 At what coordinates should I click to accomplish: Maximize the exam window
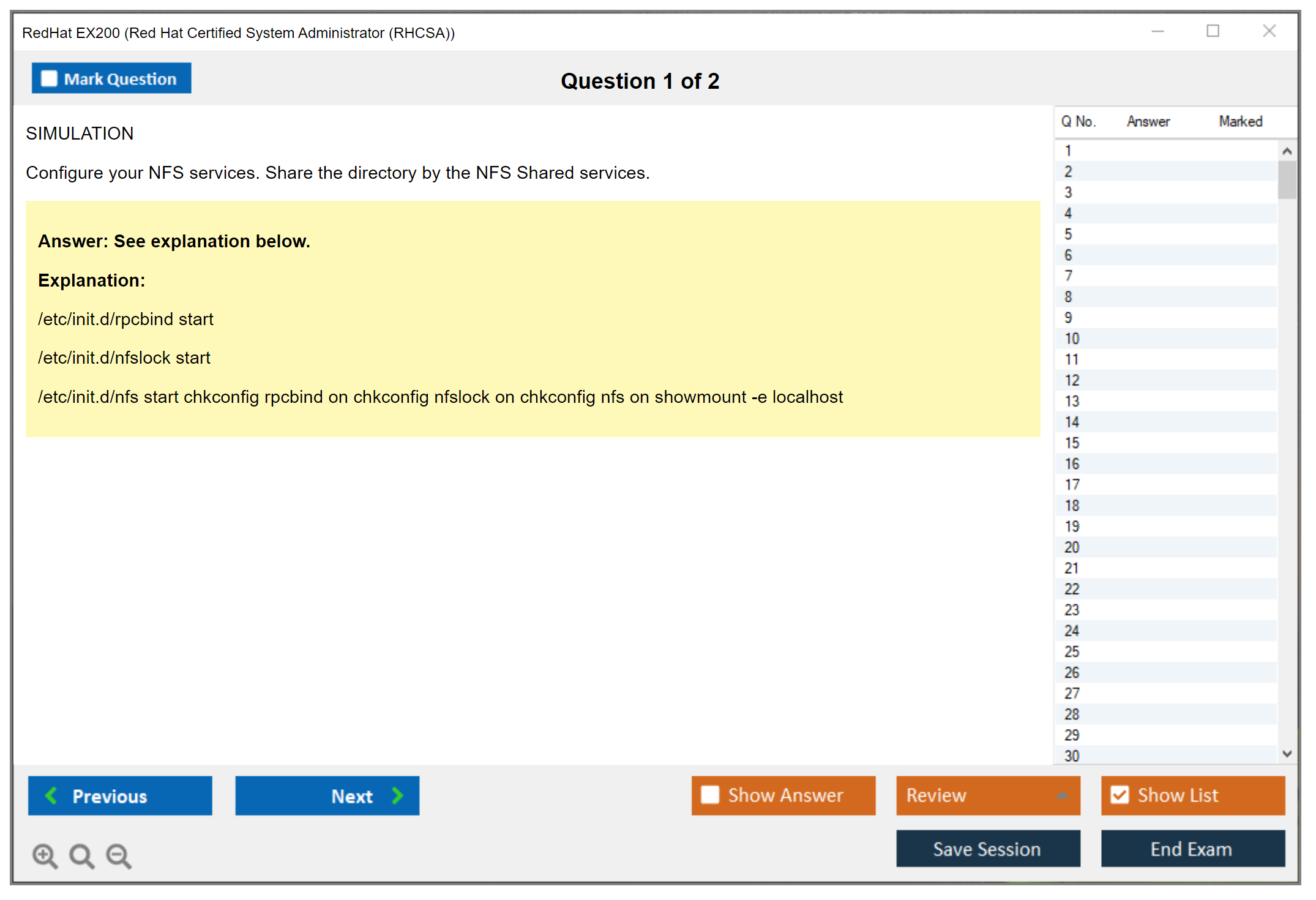pyautogui.click(x=1213, y=31)
